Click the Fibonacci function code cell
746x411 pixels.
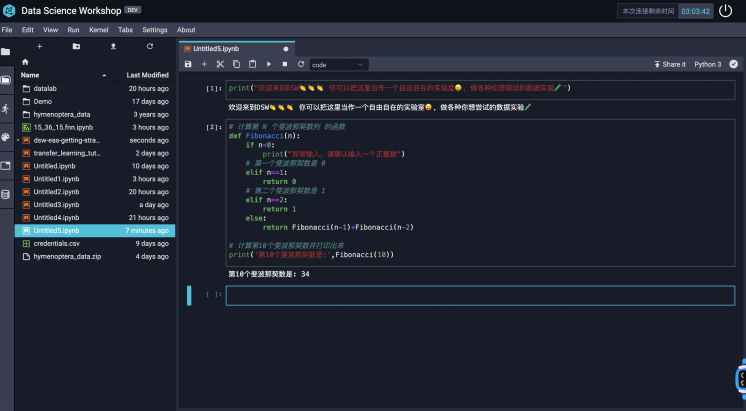coord(480,193)
